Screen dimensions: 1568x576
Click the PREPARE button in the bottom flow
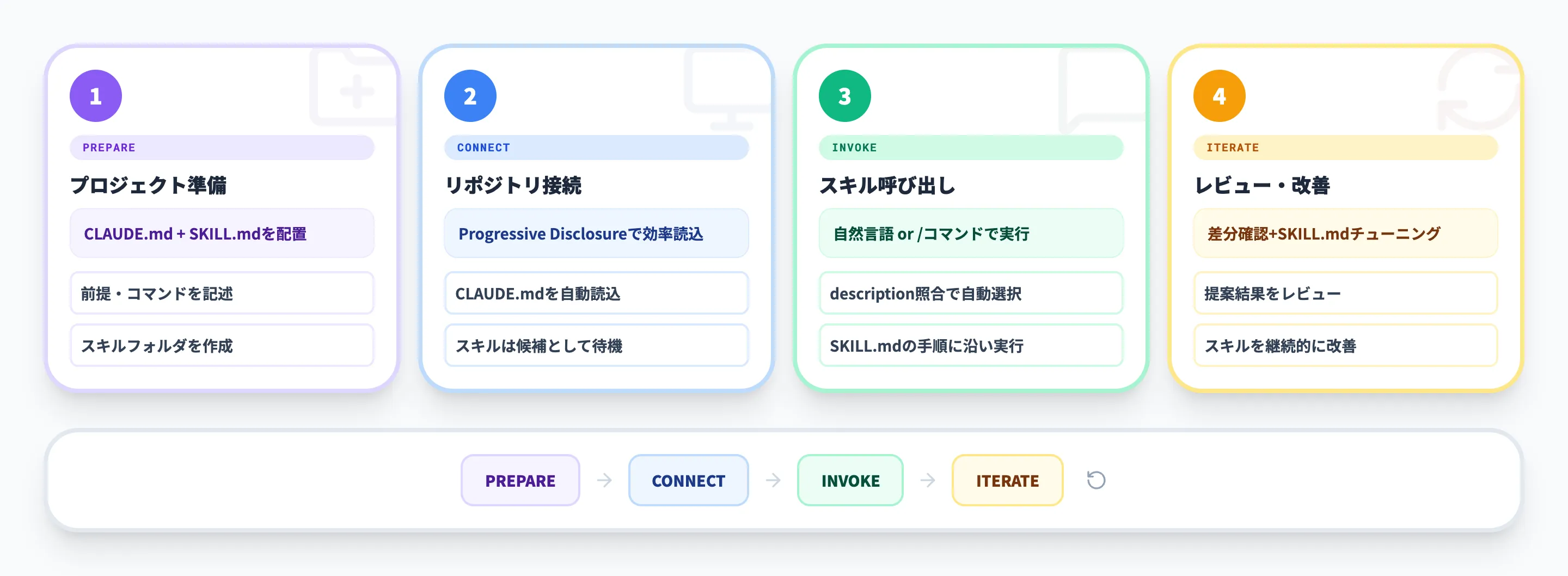520,480
